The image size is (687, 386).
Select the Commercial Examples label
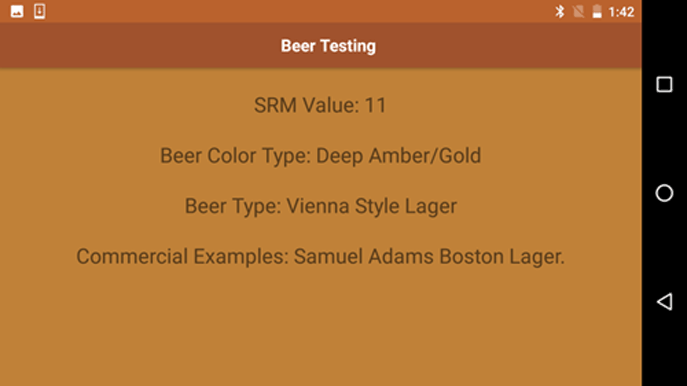pos(182,256)
